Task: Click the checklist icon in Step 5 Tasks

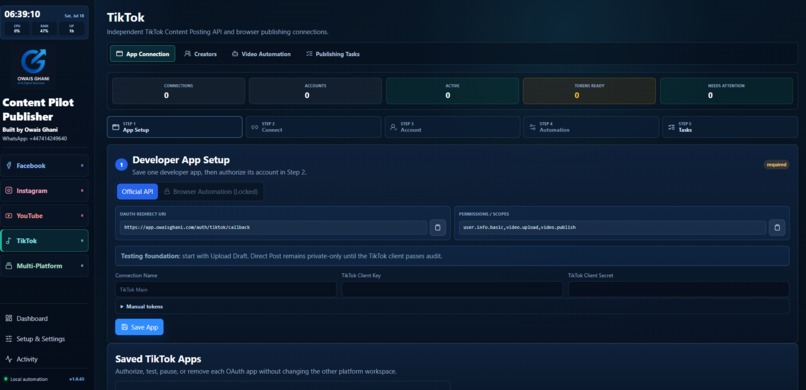Action: [671, 127]
